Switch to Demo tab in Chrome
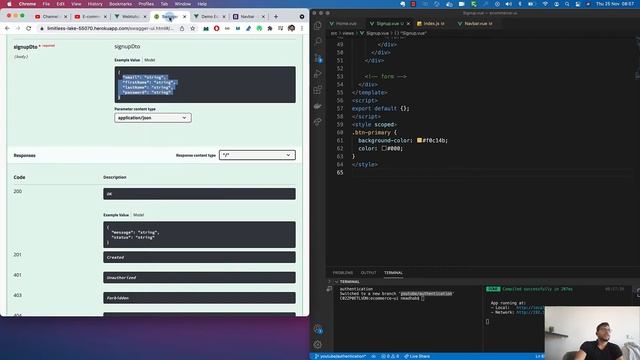 point(208,17)
